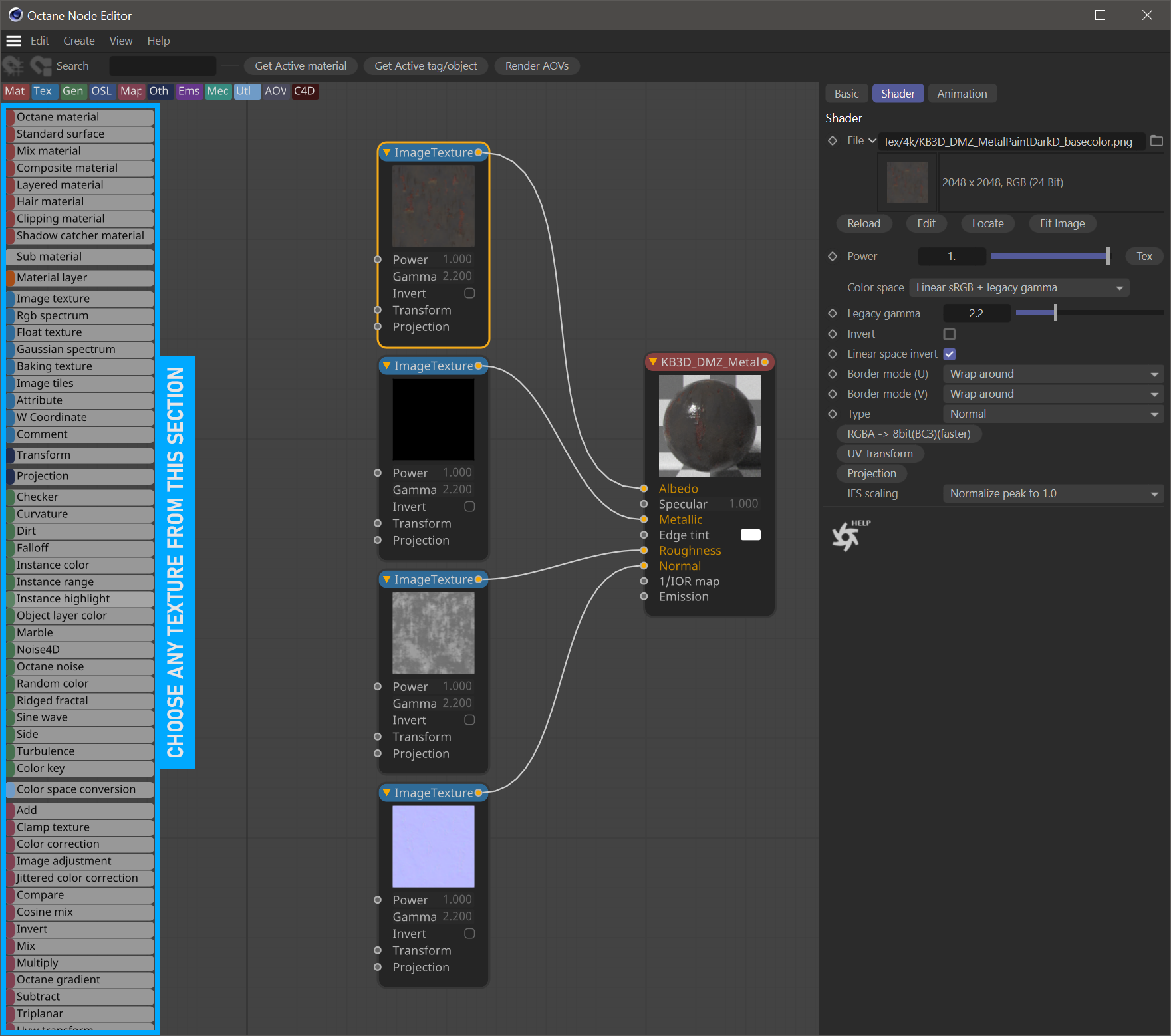Collapse the KB3D_DMZ_Metal node triangle
Screen dimensions: 1171x1036
coord(653,362)
